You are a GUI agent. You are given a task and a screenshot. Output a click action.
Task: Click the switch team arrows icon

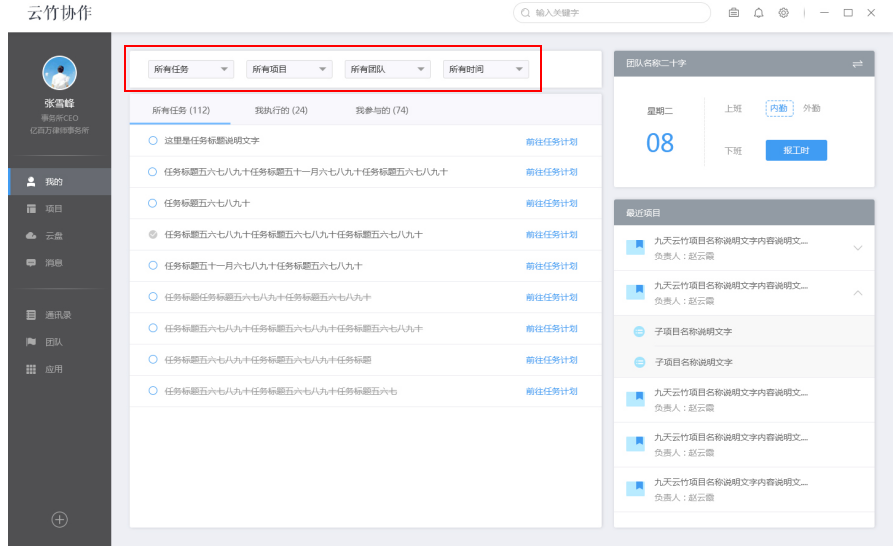[857, 63]
